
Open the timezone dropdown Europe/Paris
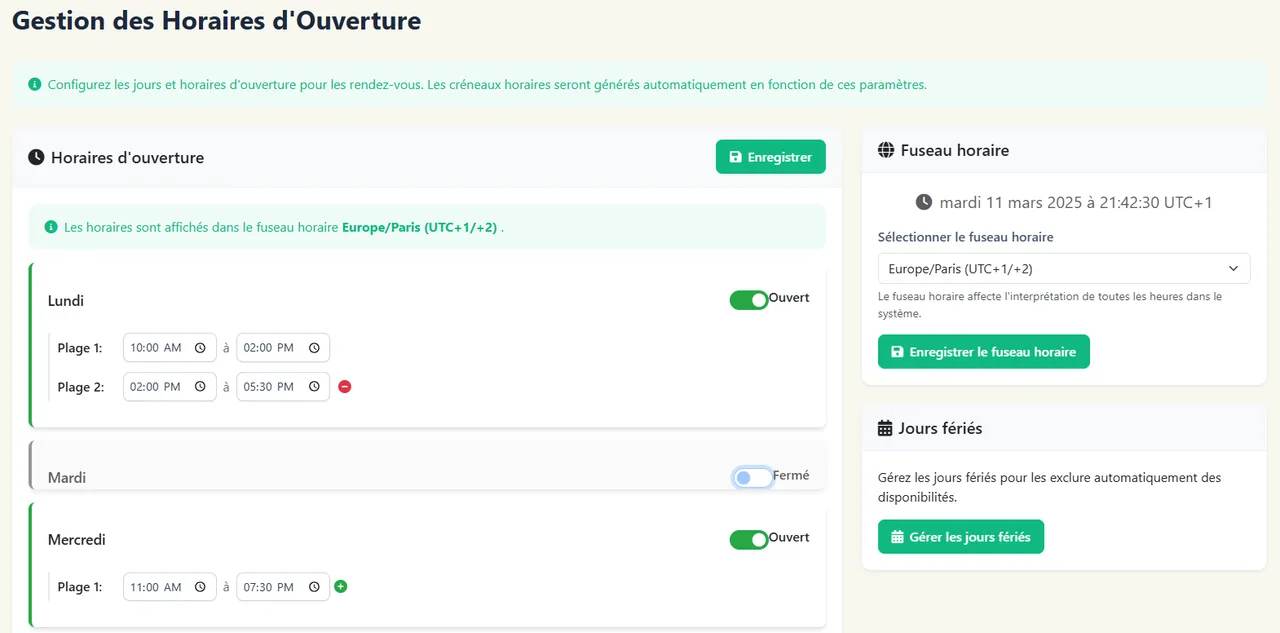click(1064, 269)
